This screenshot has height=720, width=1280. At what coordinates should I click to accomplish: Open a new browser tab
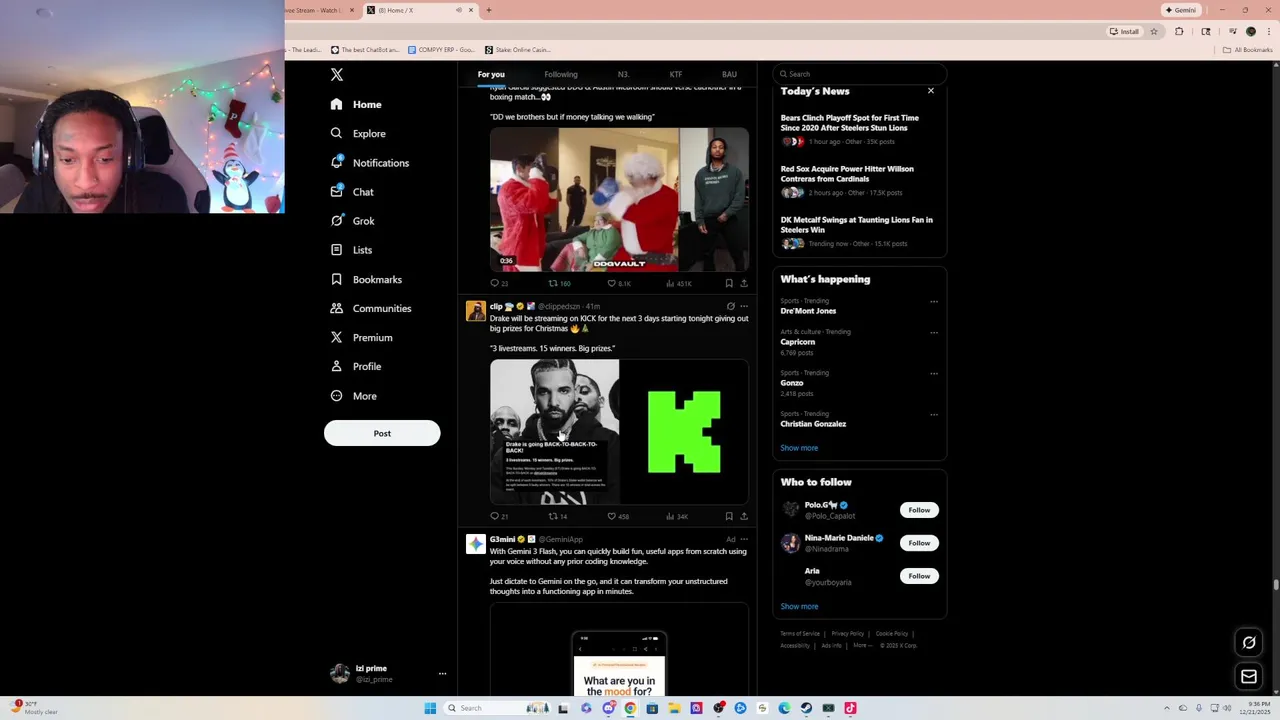[489, 10]
